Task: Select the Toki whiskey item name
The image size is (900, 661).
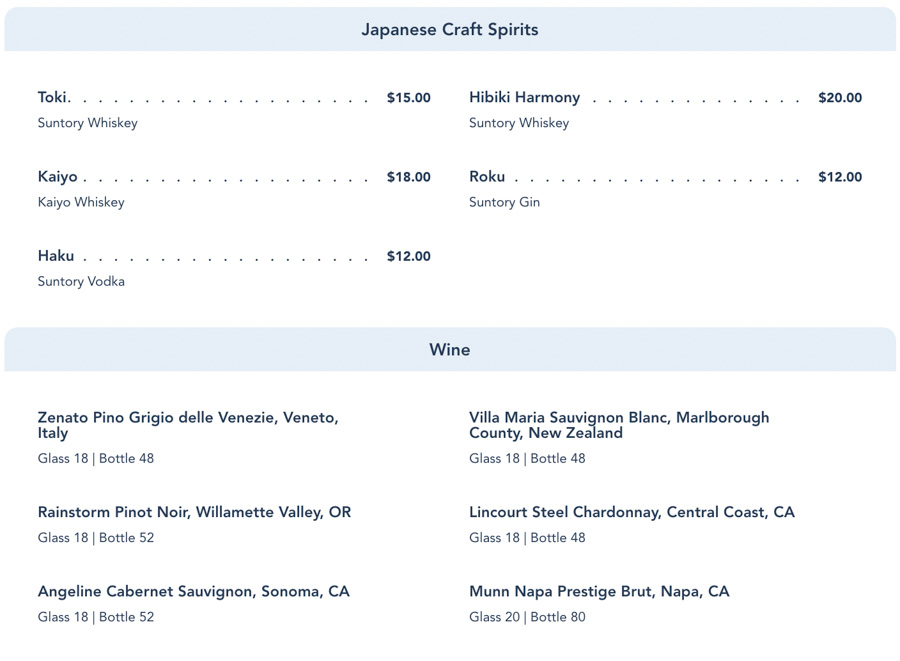Action: click(x=53, y=98)
